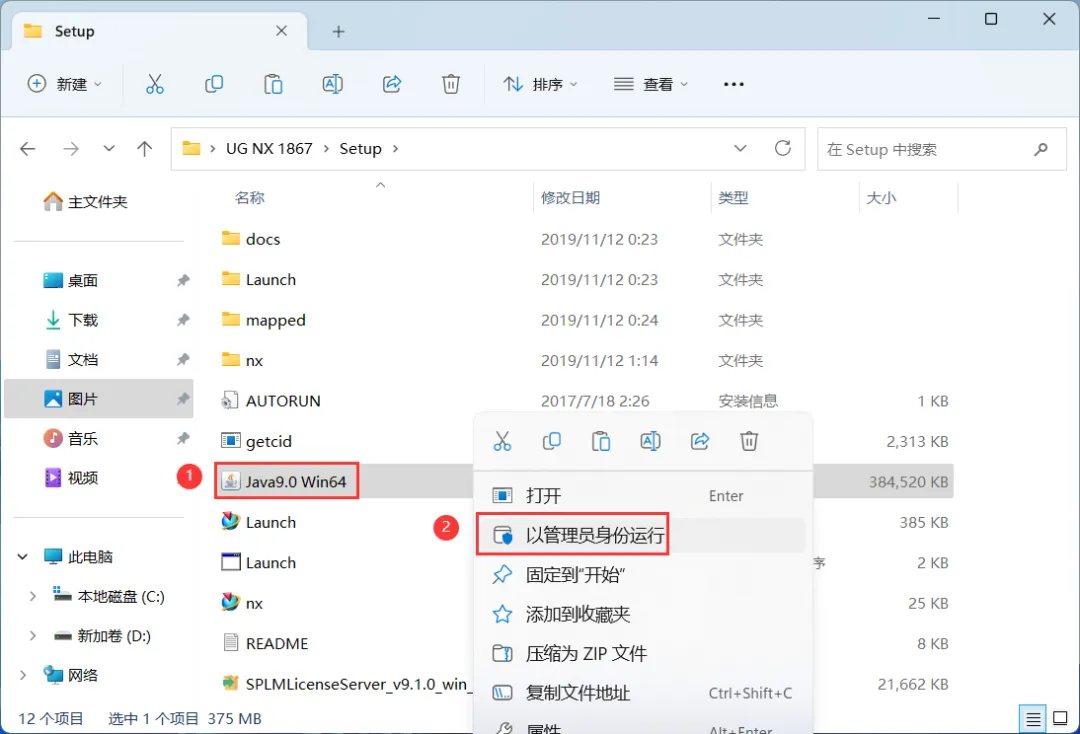
Task: Click the Delete icon in the context menu
Action: [749, 441]
